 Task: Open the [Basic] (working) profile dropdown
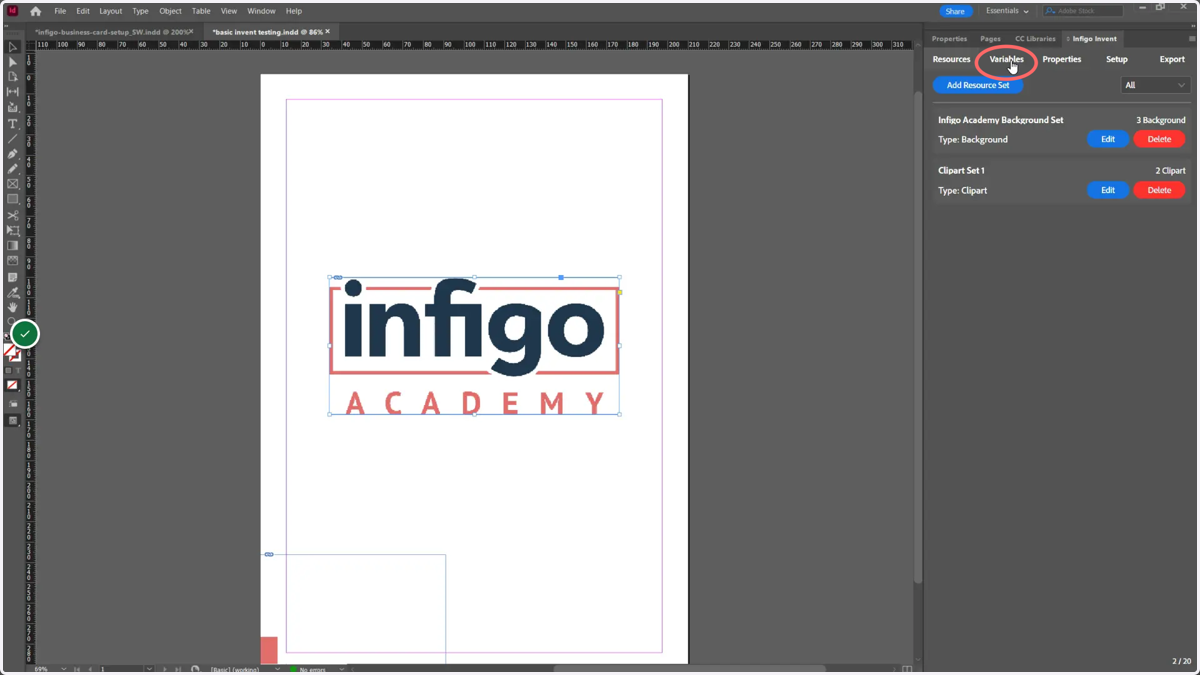tap(278, 669)
